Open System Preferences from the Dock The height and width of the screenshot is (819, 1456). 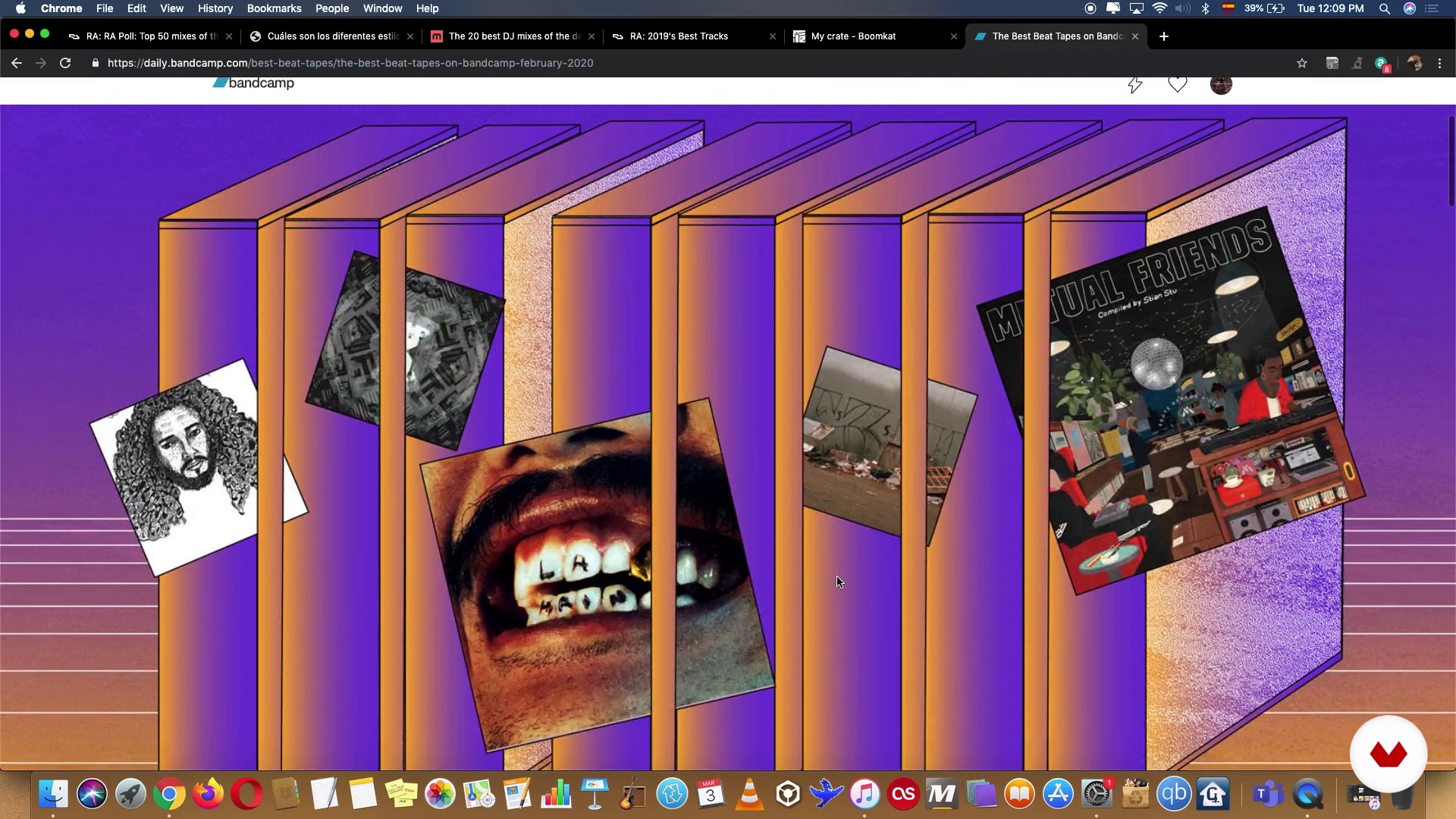point(1097,794)
